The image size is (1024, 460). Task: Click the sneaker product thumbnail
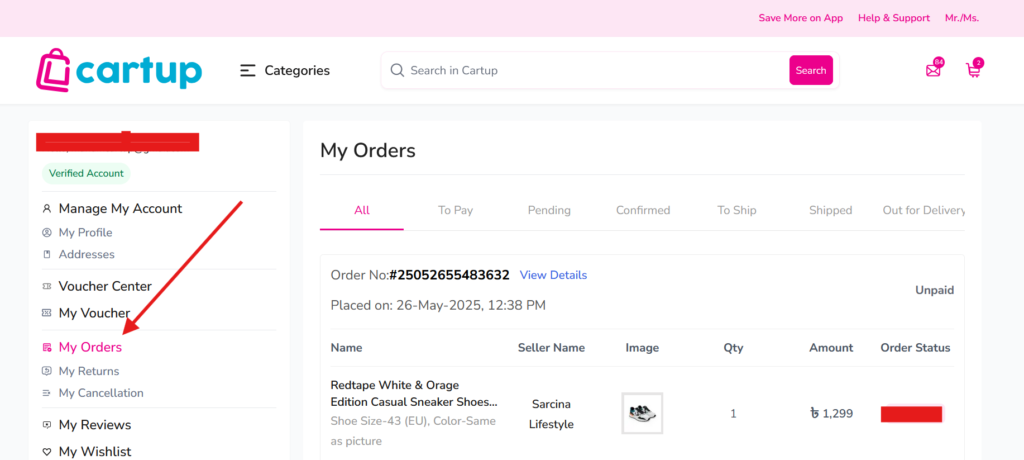pos(642,413)
